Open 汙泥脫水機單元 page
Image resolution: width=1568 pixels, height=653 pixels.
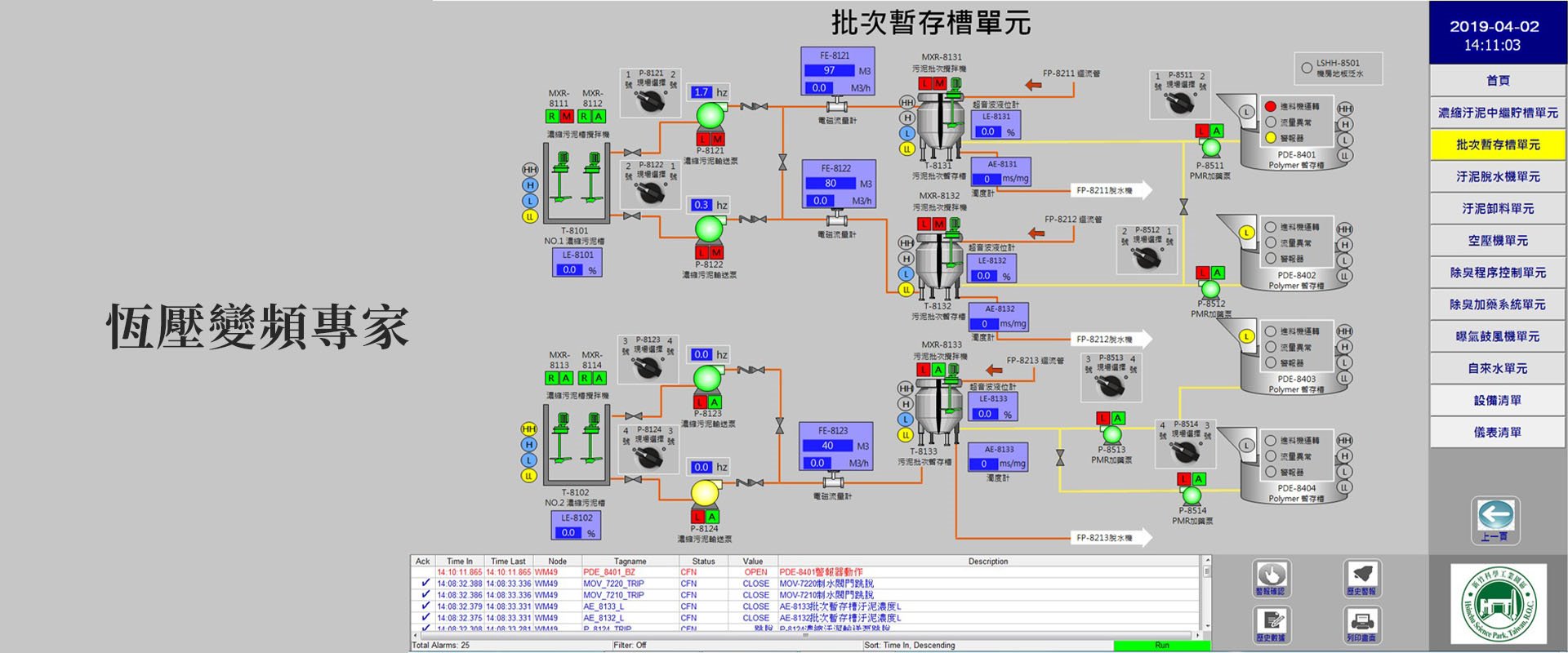(1498, 176)
